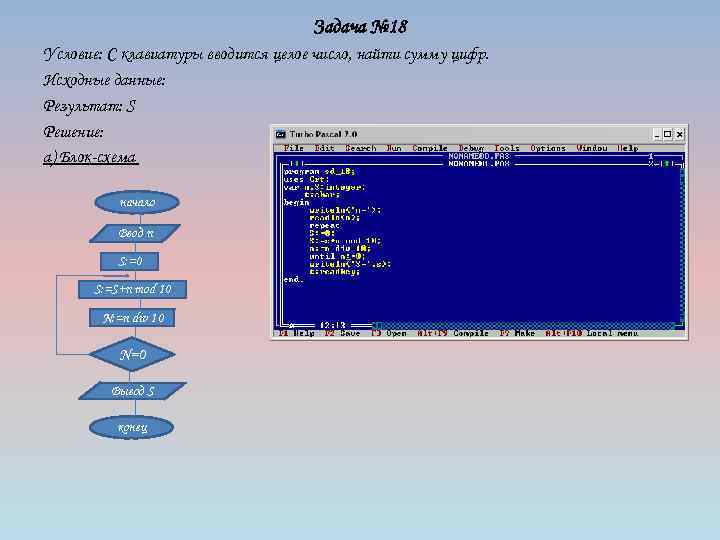Select the 'N=0' decision diamond
Viewport: 720px width, 540px height.
point(132,354)
